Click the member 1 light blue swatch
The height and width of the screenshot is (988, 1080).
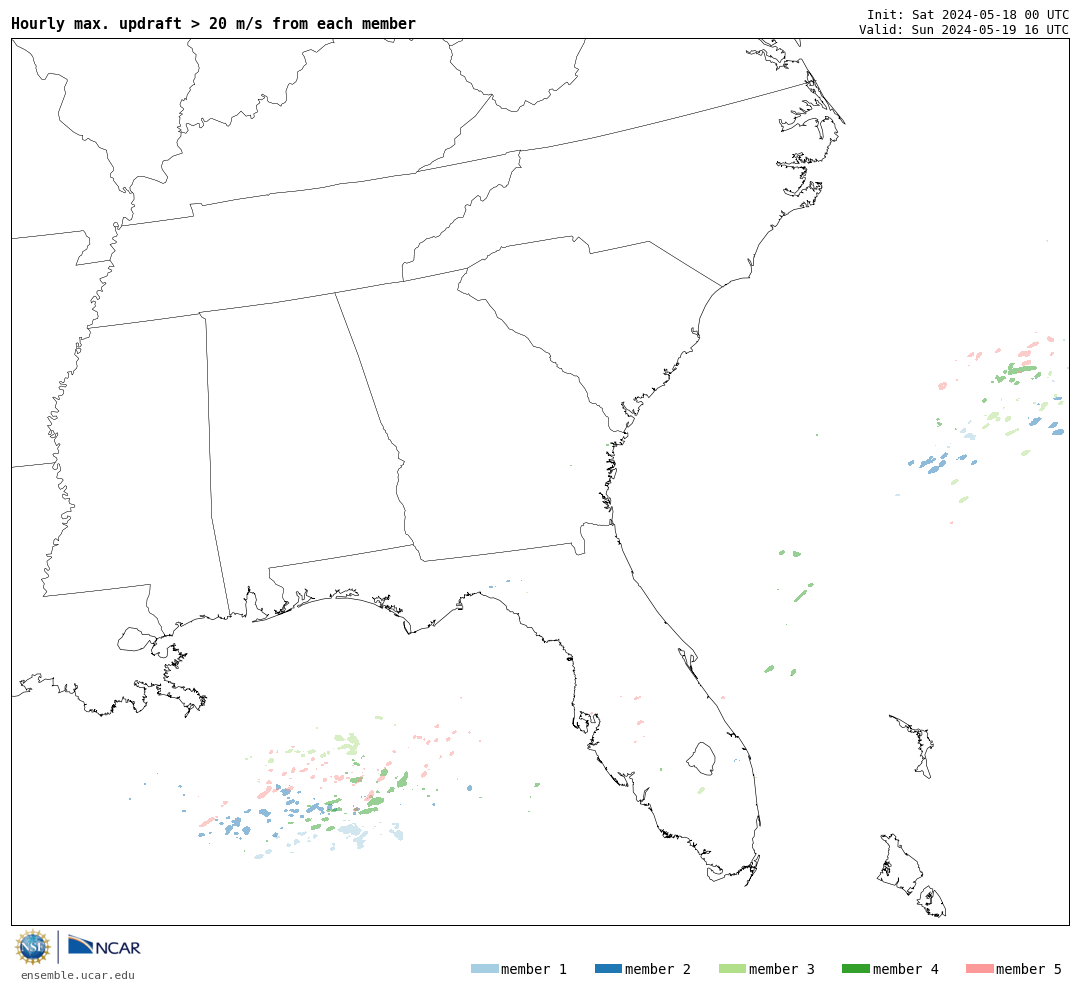(x=484, y=969)
